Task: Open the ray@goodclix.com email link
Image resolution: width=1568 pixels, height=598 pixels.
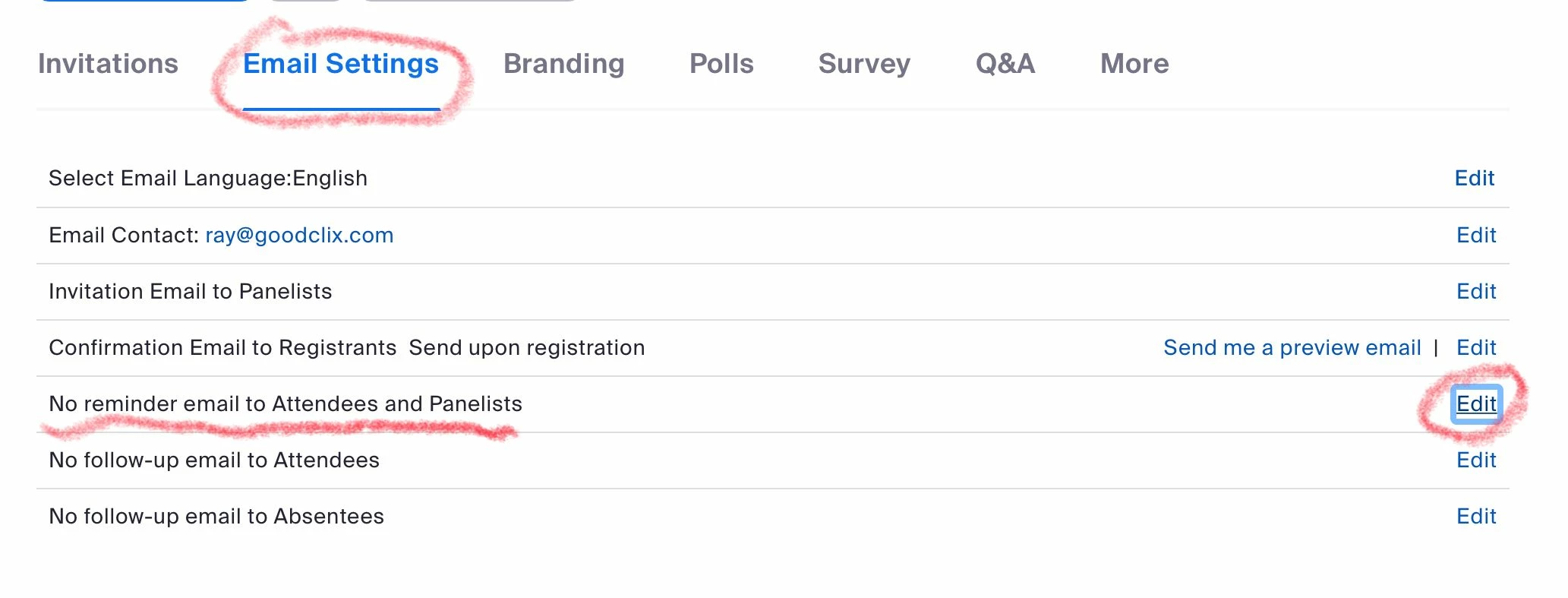Action: coord(299,235)
